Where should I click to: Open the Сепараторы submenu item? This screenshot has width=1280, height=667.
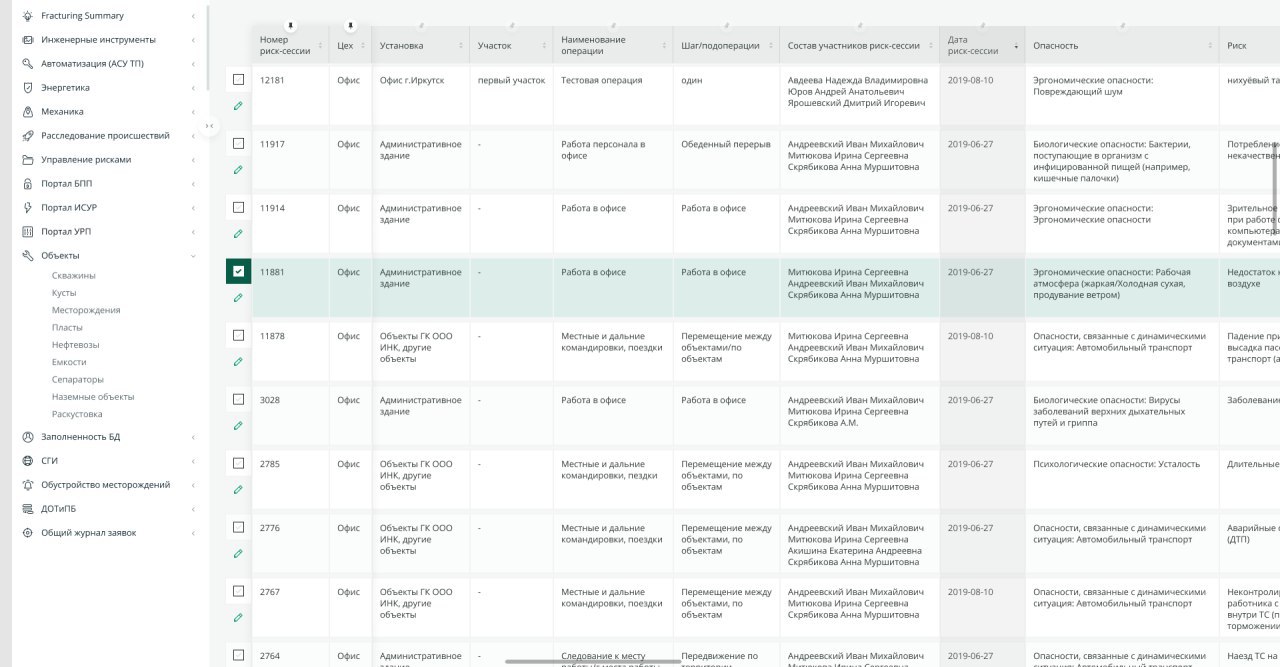(x=78, y=380)
